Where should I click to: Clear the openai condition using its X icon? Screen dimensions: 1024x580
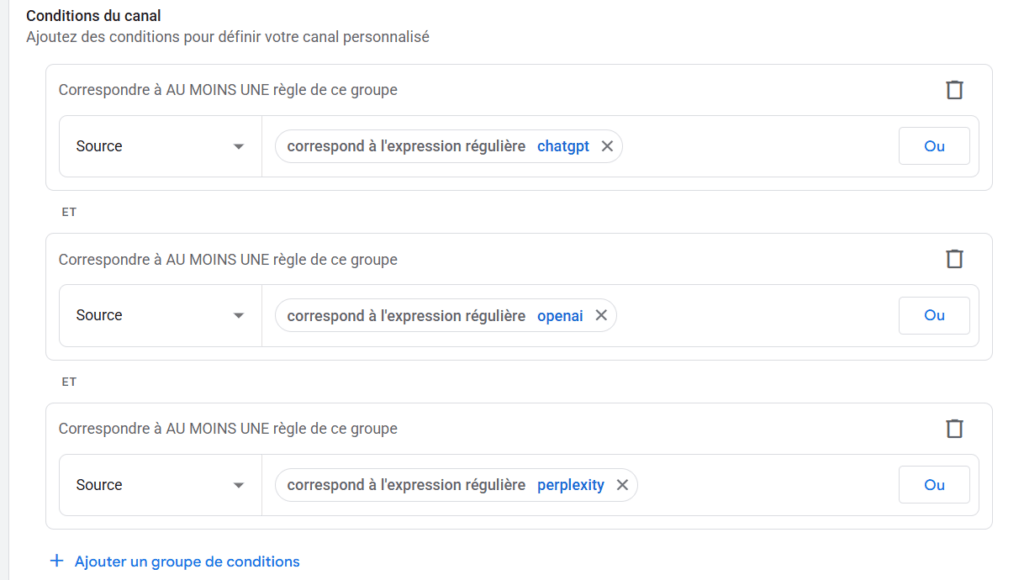tap(601, 315)
